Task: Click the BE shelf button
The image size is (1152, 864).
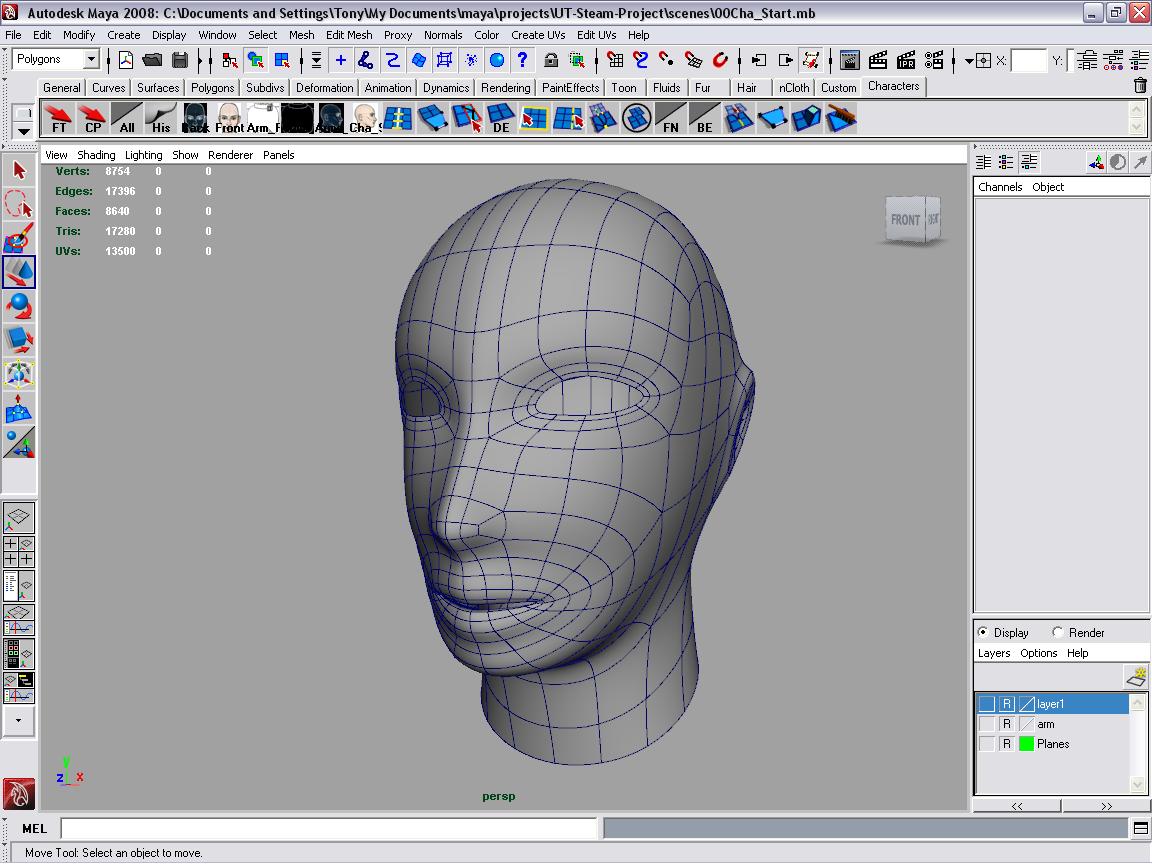Action: click(x=704, y=118)
